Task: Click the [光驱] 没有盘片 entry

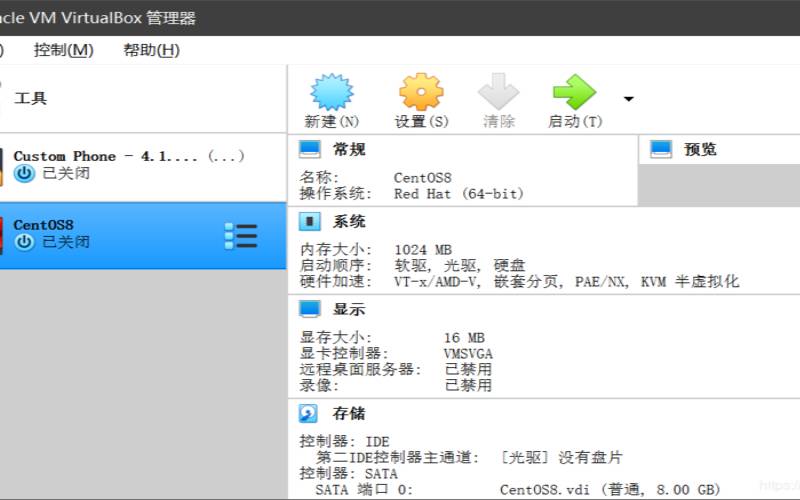Action: (x=560, y=457)
